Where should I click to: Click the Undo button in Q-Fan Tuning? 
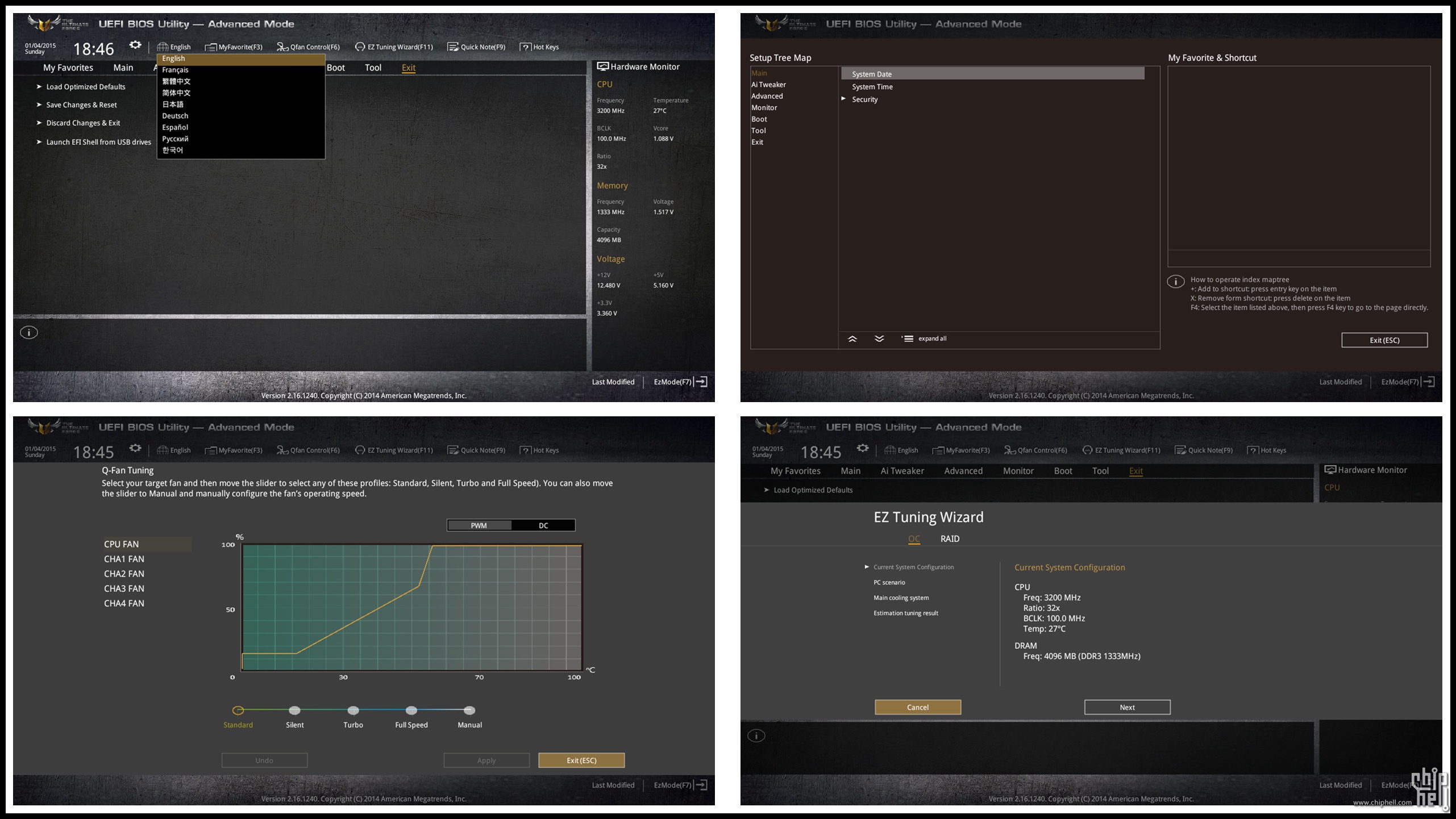click(x=264, y=760)
